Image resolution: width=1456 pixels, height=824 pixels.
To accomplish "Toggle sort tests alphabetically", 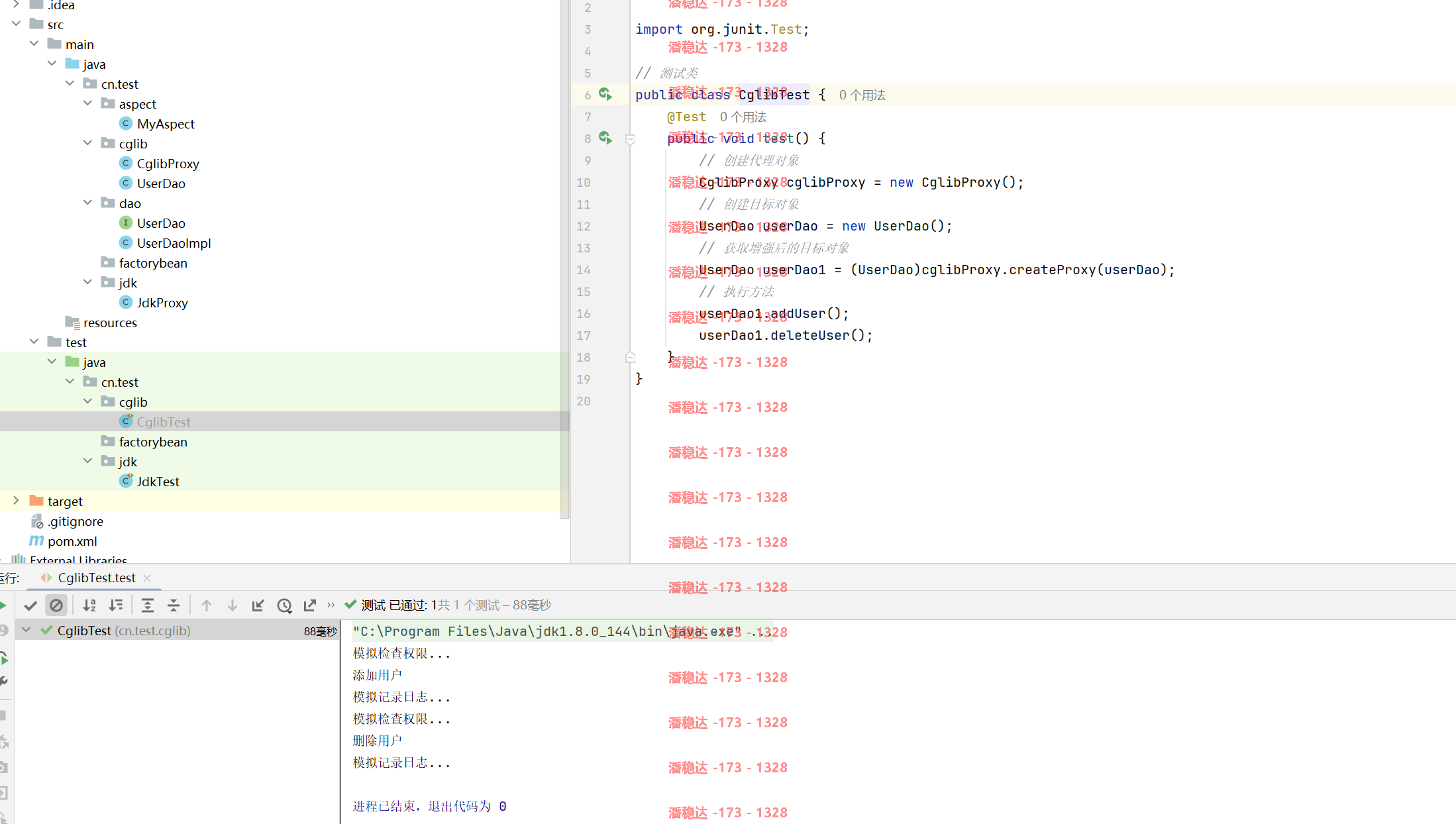I will click(89, 605).
